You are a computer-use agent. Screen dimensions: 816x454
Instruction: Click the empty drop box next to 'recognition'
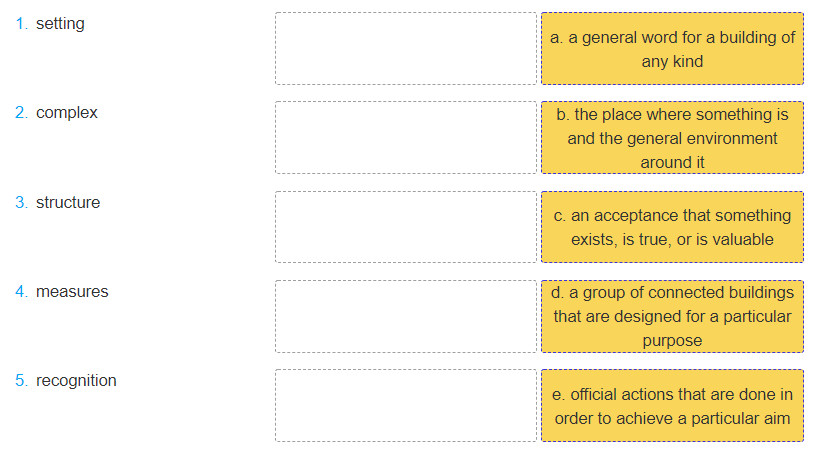[x=406, y=406]
